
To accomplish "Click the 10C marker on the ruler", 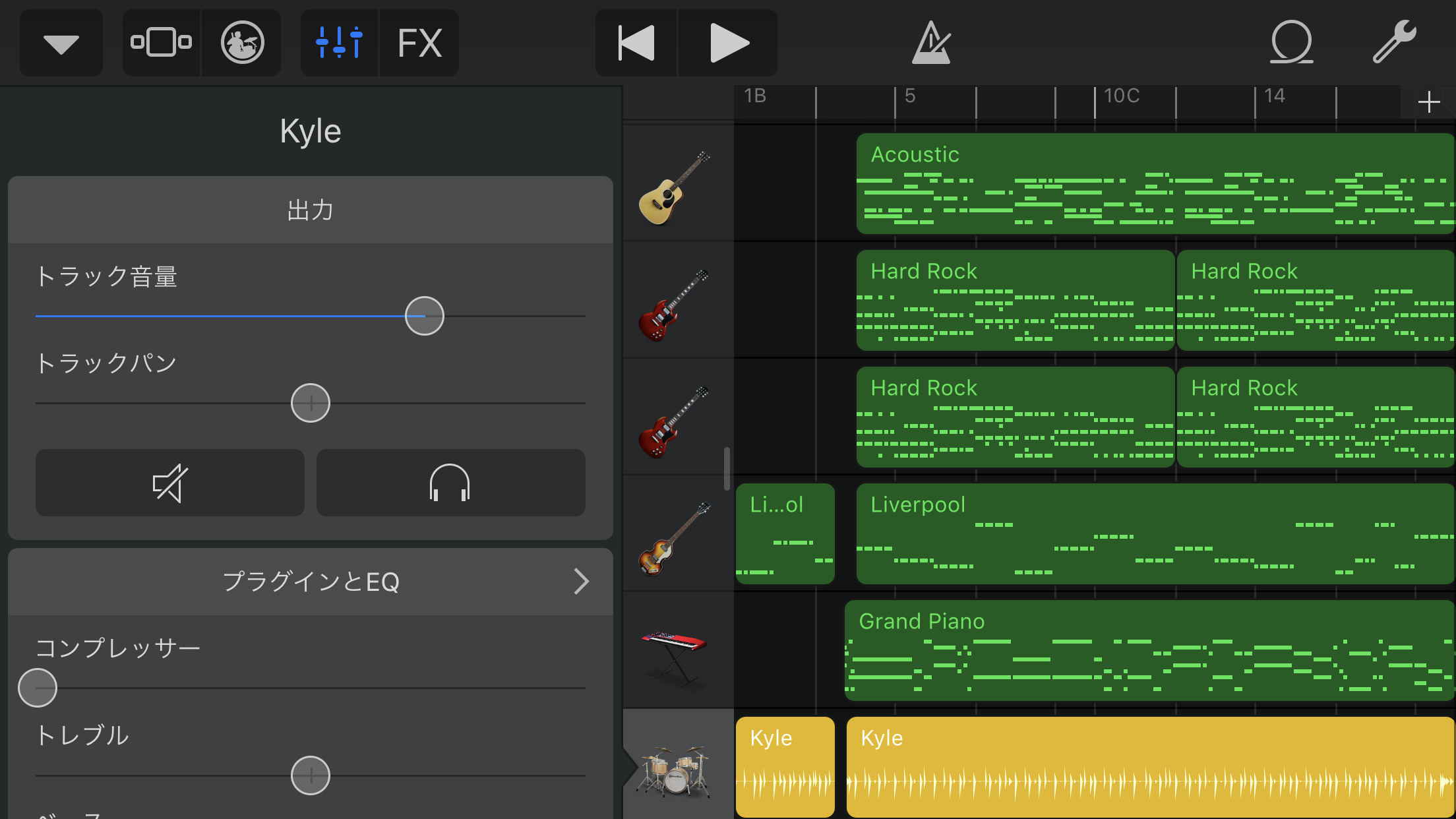I will pyautogui.click(x=1122, y=96).
